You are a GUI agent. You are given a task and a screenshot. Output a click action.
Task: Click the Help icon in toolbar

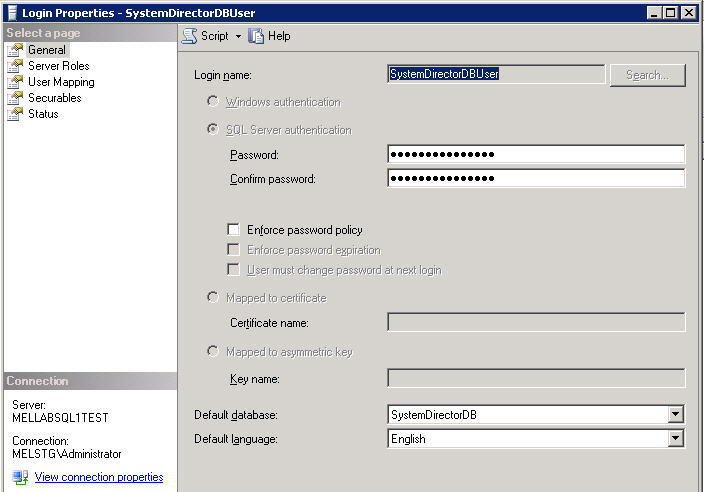(257, 36)
